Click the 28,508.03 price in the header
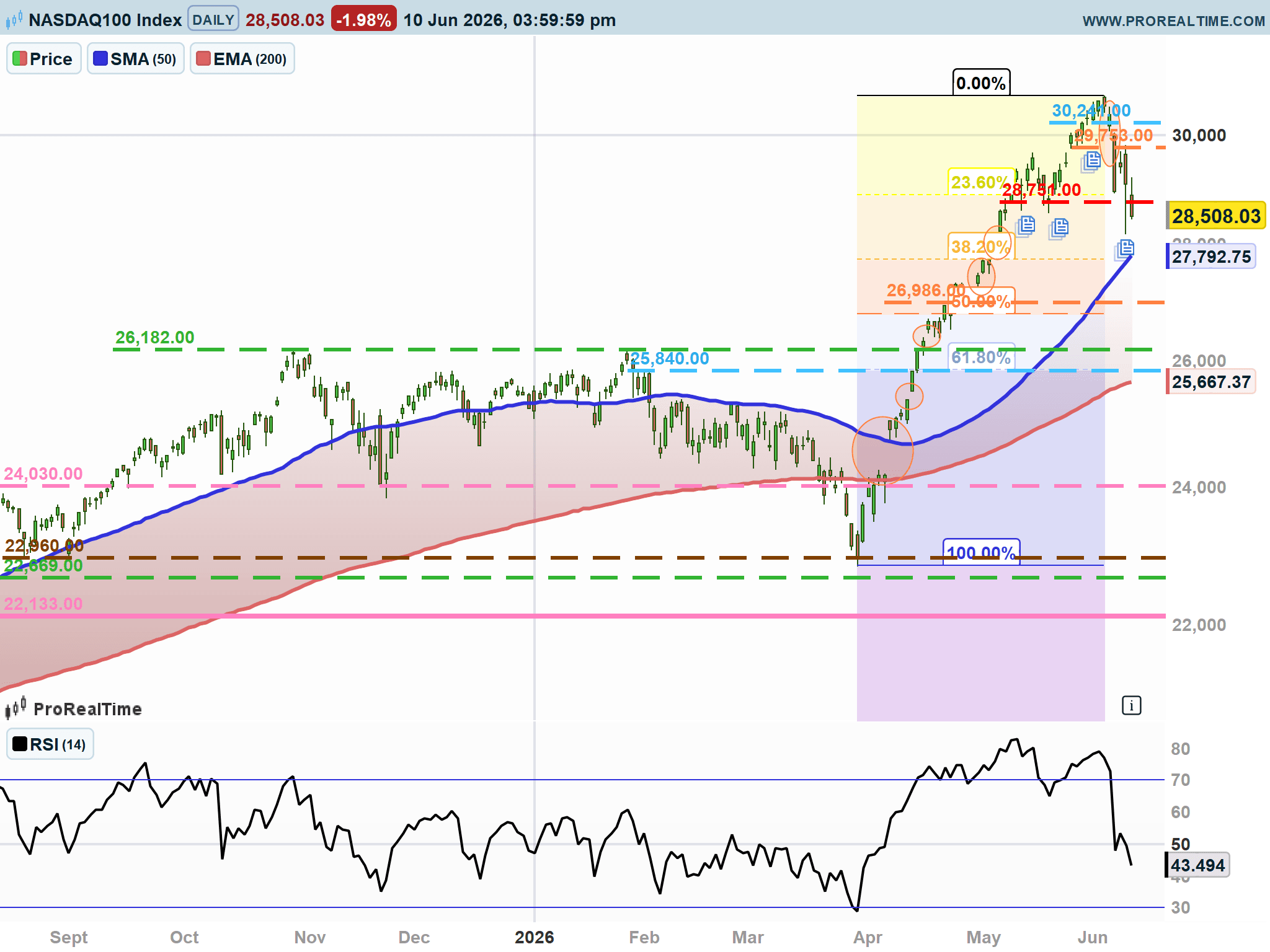The image size is (1270, 952). (285, 20)
